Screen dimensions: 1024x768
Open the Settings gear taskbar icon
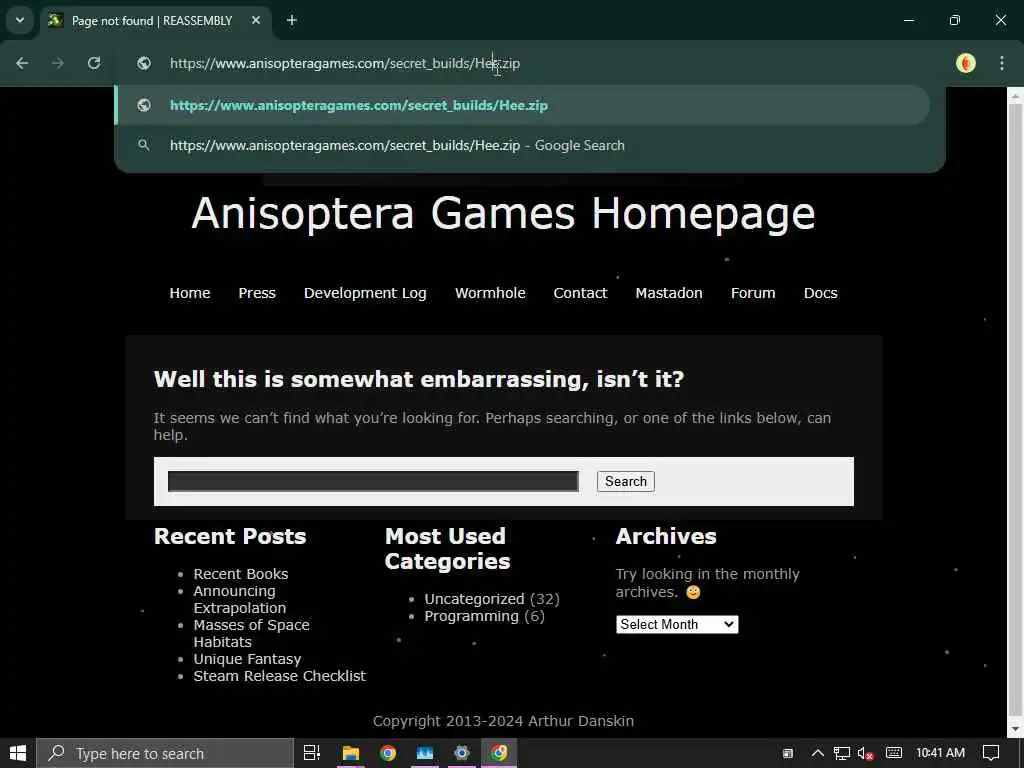(x=462, y=753)
